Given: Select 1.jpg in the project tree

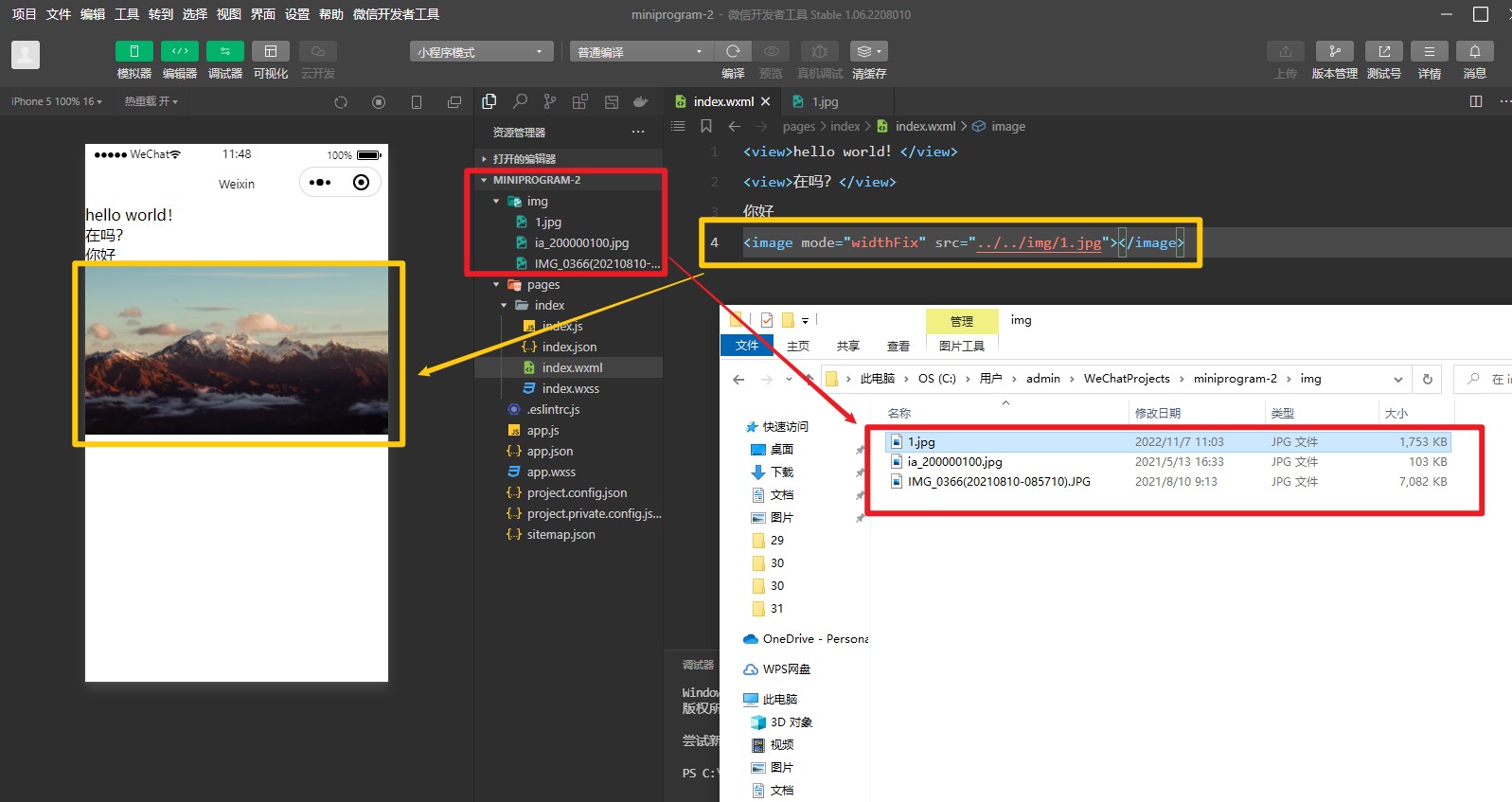Looking at the screenshot, I should click(548, 222).
